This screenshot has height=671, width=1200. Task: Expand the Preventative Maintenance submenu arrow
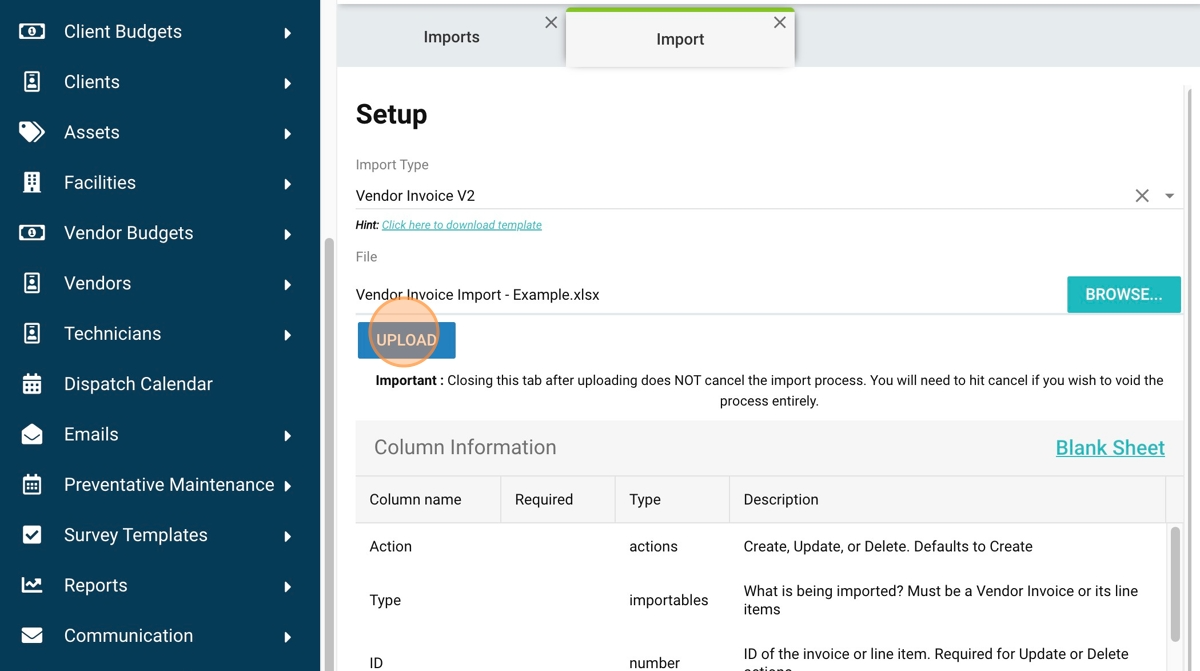pyautogui.click(x=288, y=486)
